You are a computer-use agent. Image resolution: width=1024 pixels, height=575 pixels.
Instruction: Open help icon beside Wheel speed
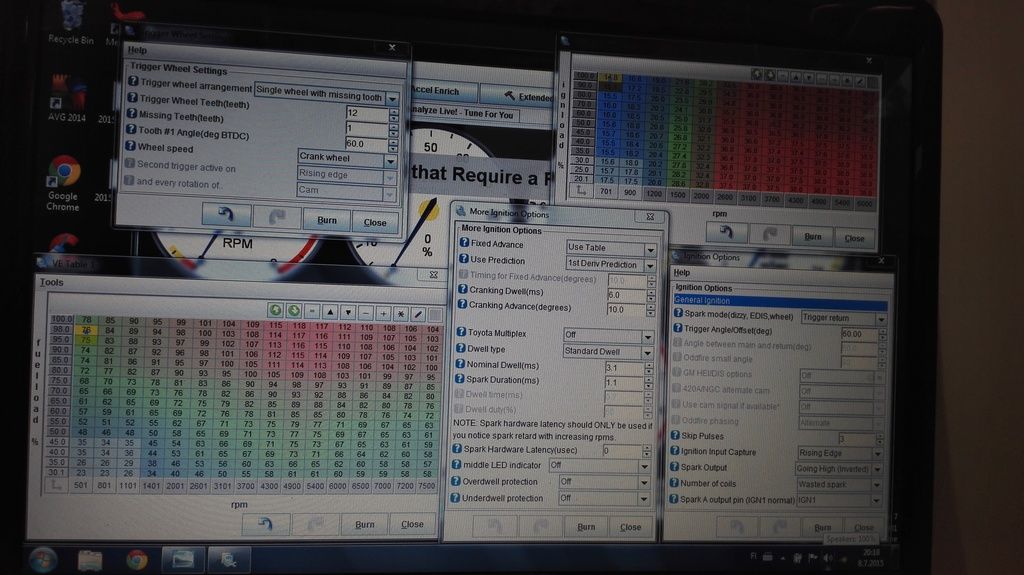coord(130,146)
